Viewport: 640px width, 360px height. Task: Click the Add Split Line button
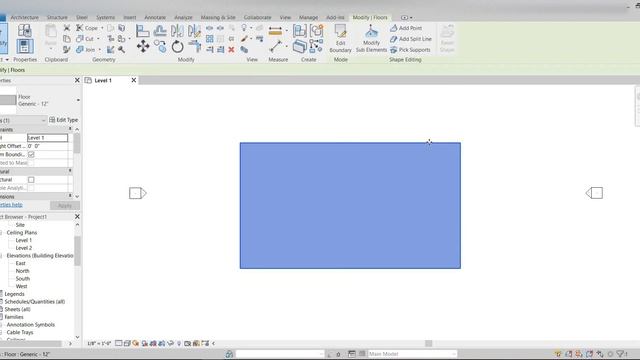tap(411, 39)
